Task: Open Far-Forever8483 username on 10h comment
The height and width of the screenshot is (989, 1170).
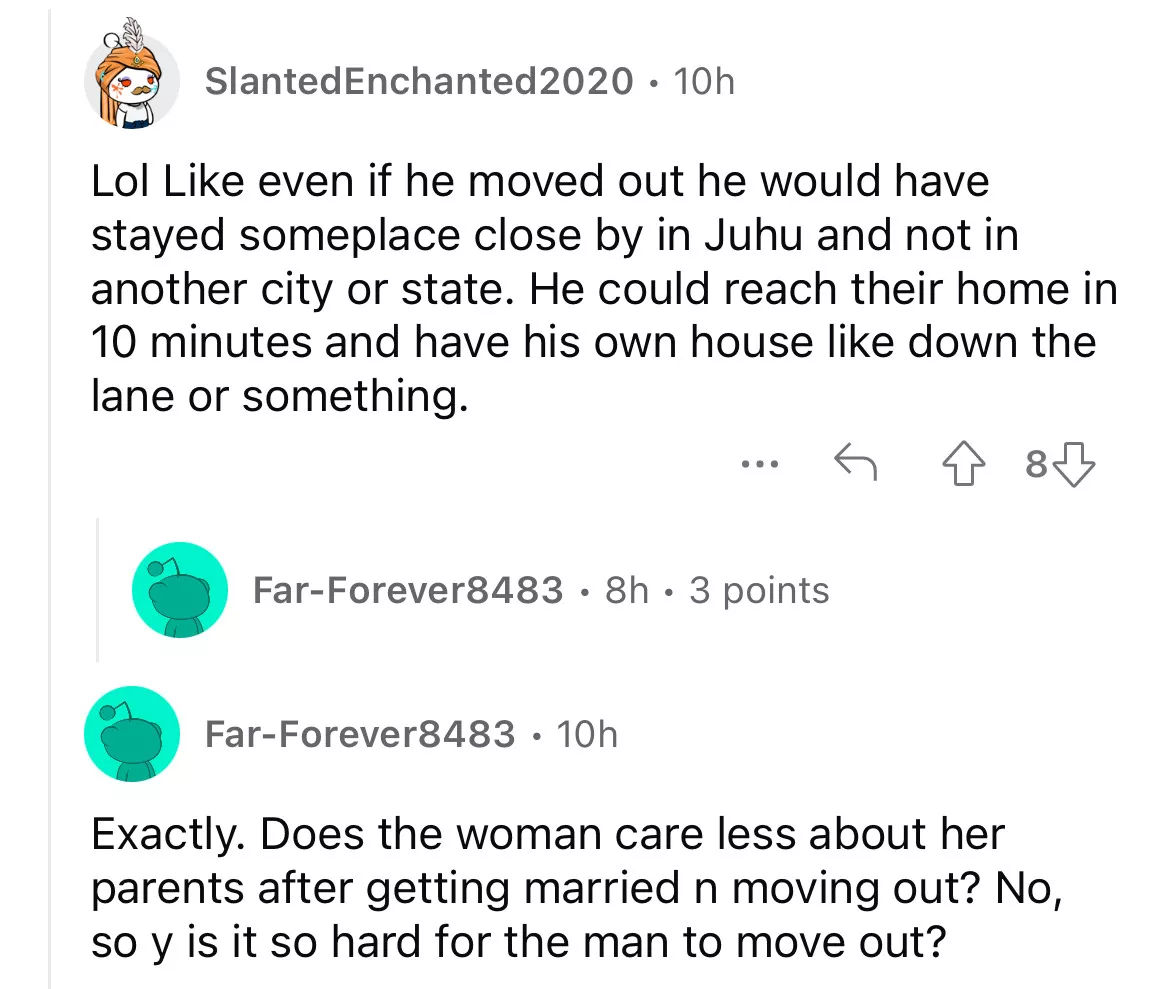Action: (x=360, y=735)
